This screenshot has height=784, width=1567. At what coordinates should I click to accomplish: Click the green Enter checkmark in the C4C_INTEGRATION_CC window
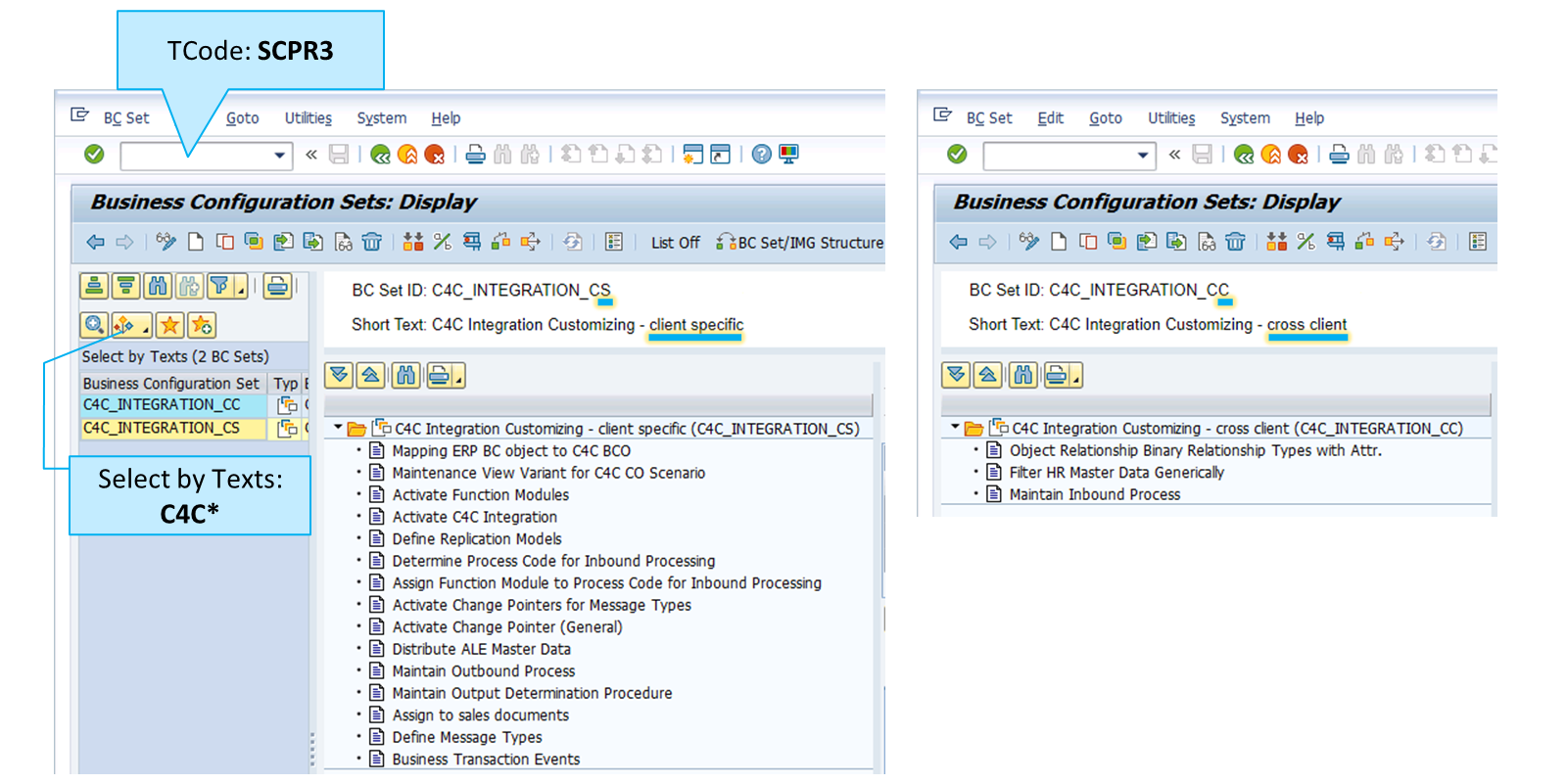957,154
